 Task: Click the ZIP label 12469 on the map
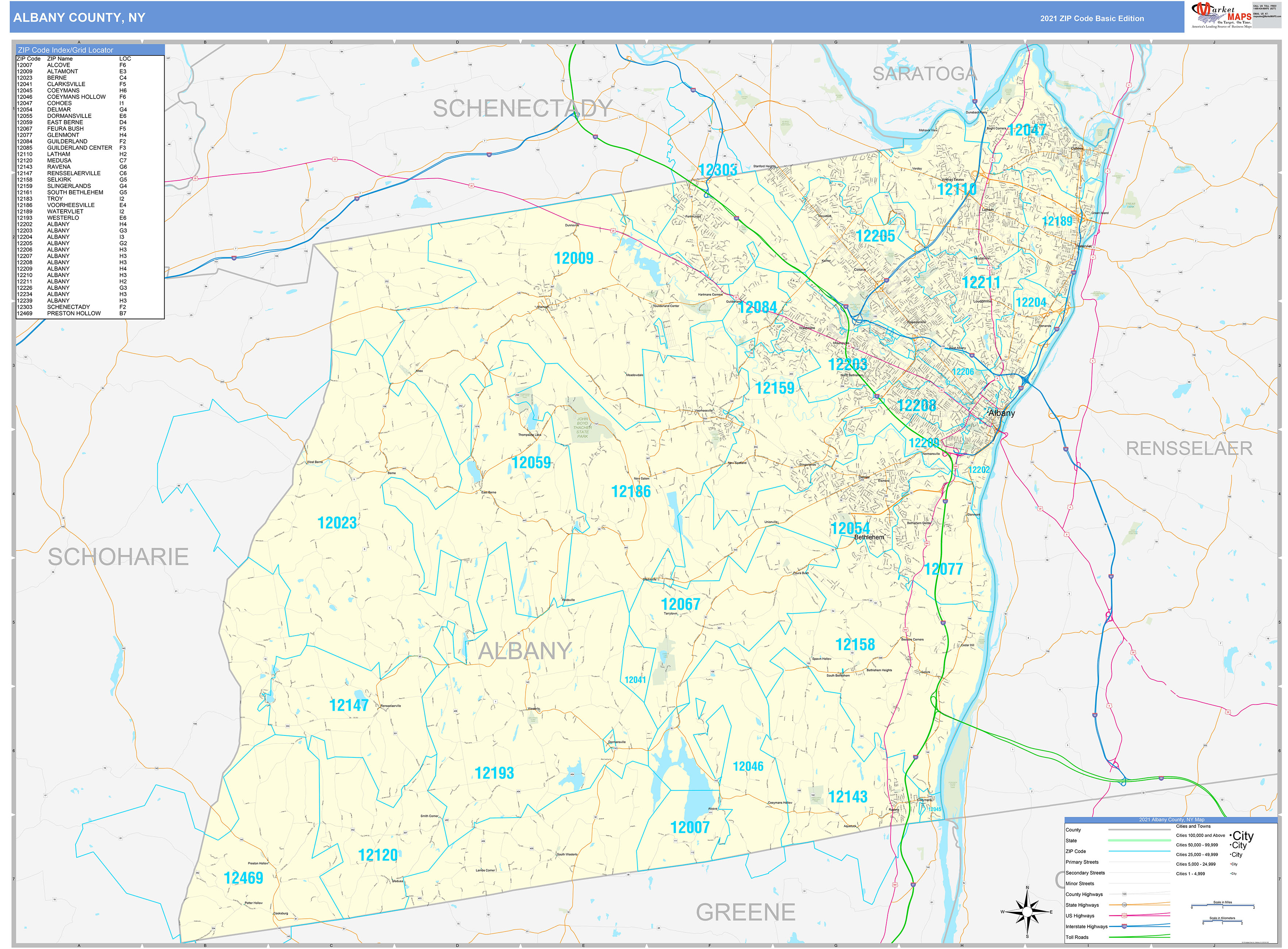[x=243, y=878]
